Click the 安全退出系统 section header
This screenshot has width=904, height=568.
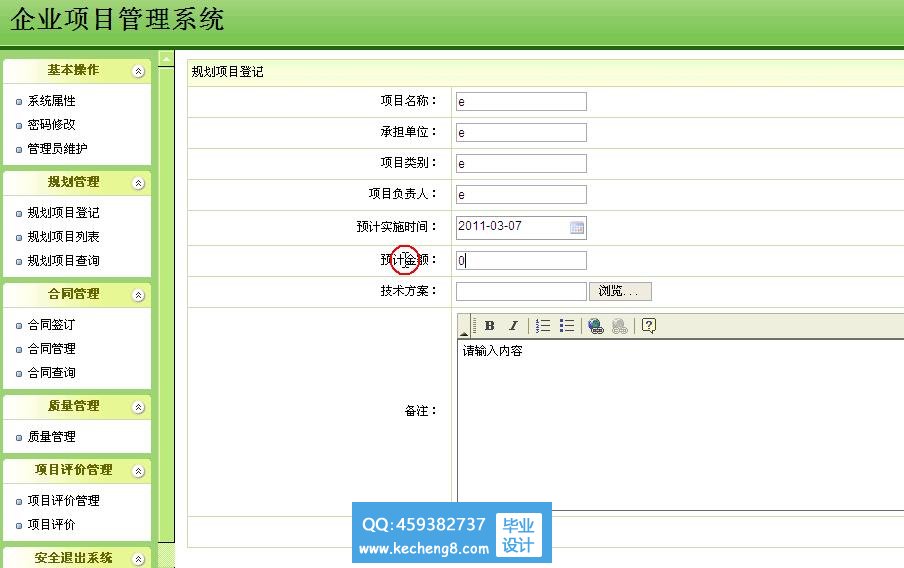click(77, 558)
